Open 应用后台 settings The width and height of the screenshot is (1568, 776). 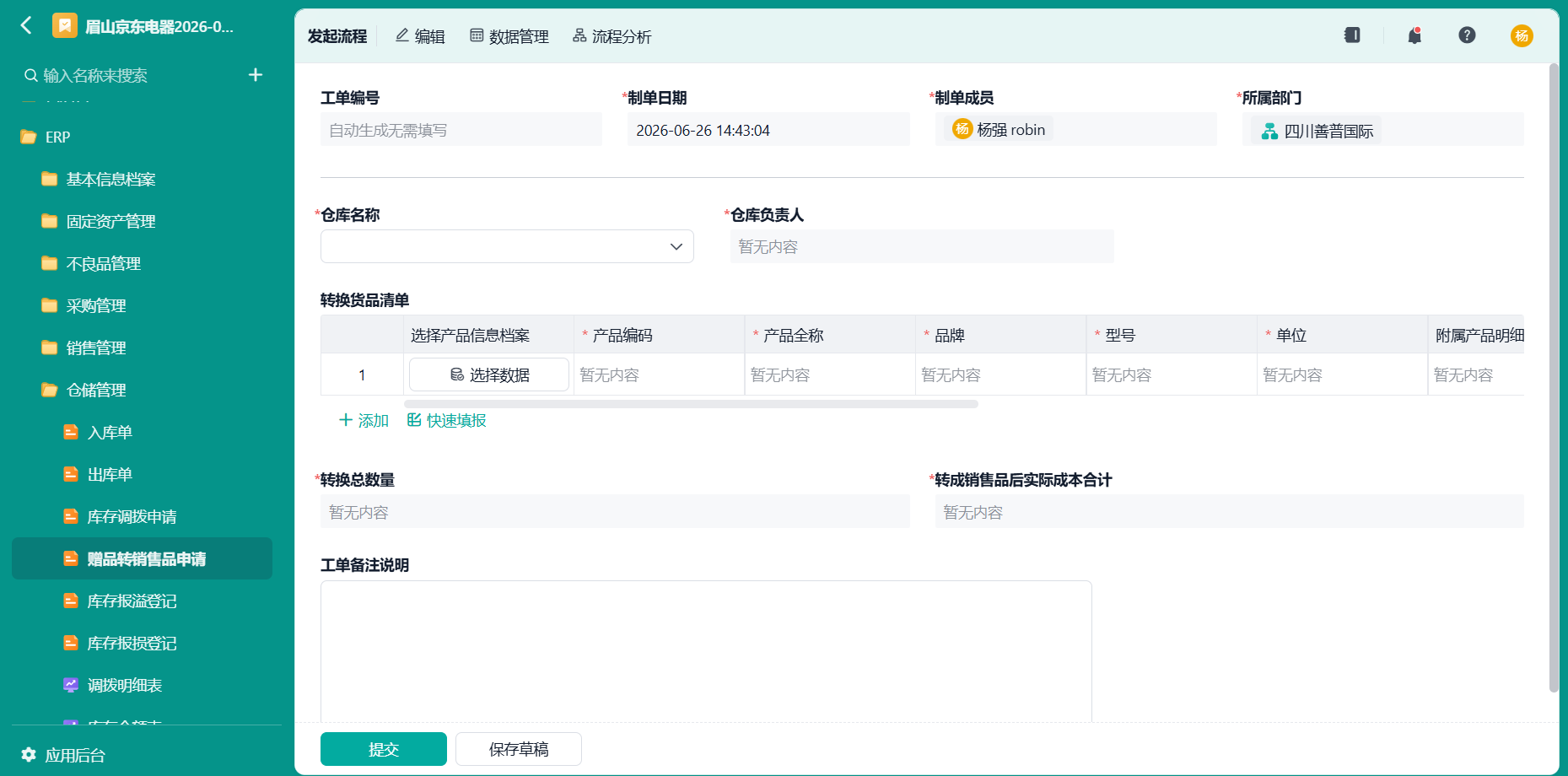64,755
